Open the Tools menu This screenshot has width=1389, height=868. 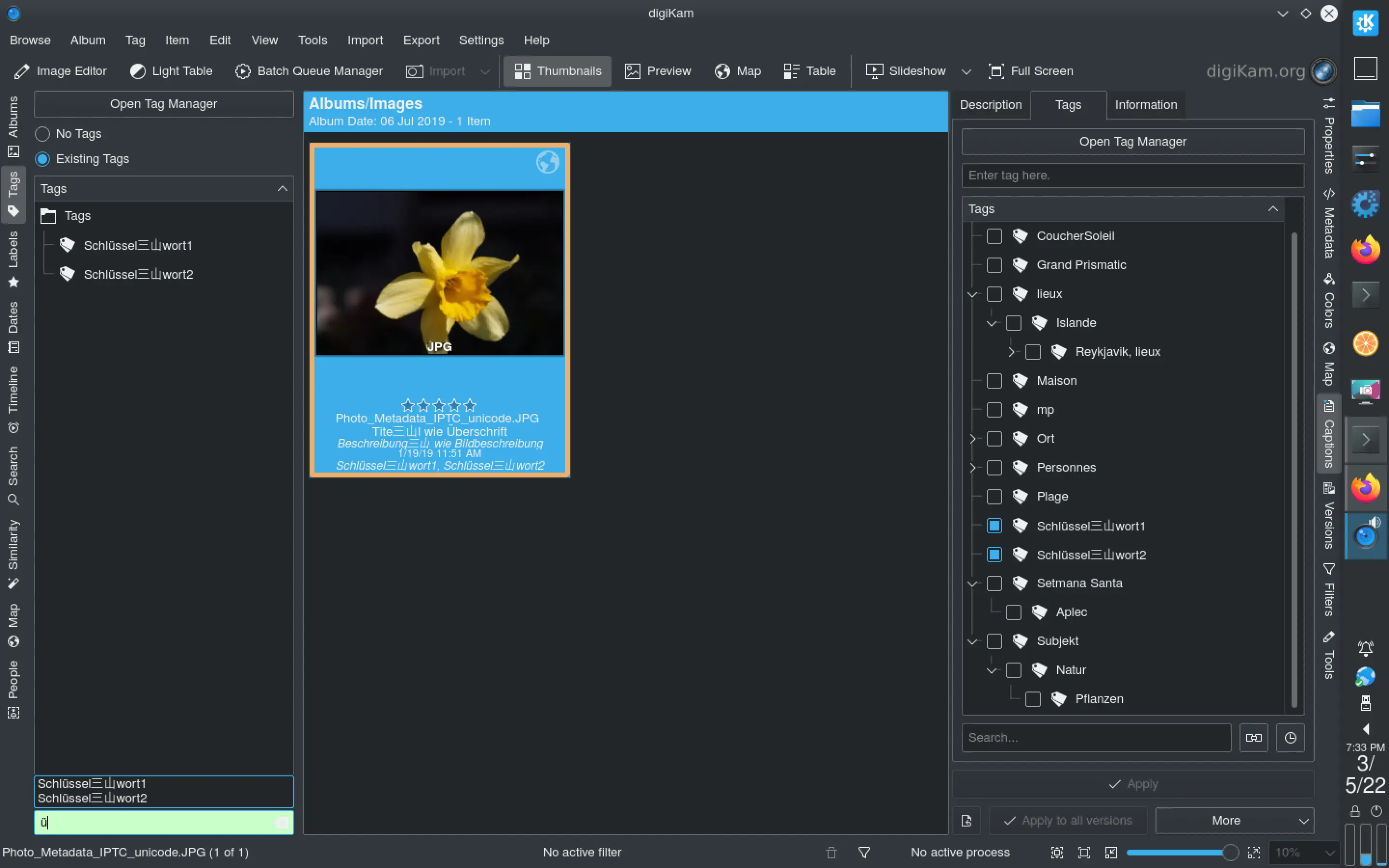pos(312,40)
